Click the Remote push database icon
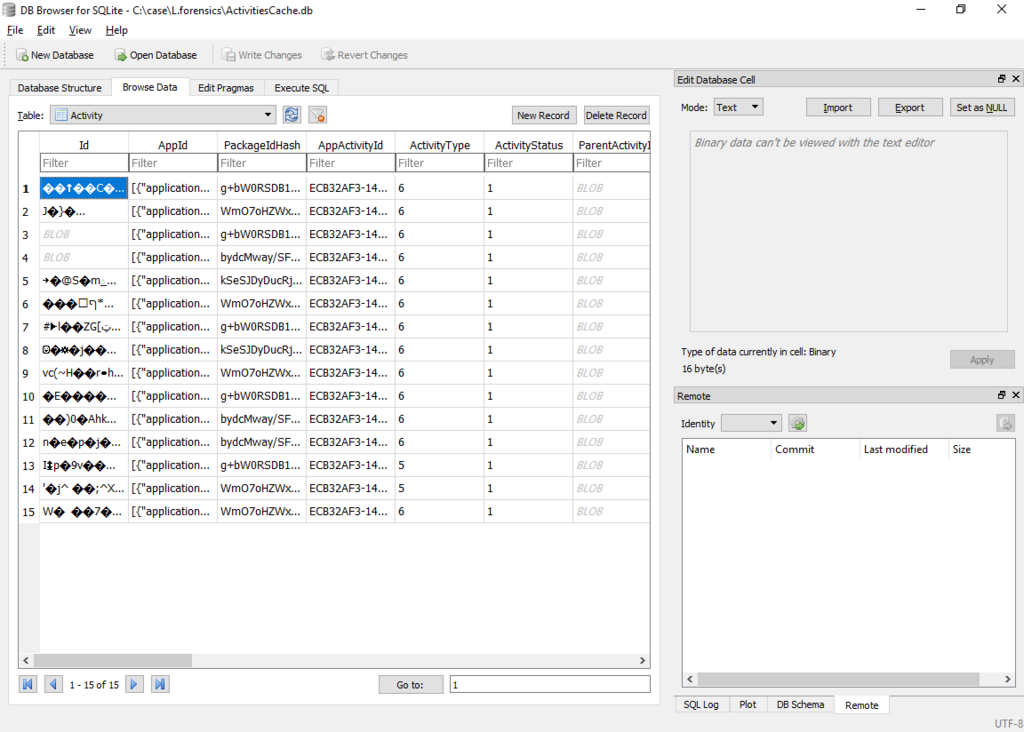This screenshot has width=1024, height=732. [1005, 423]
